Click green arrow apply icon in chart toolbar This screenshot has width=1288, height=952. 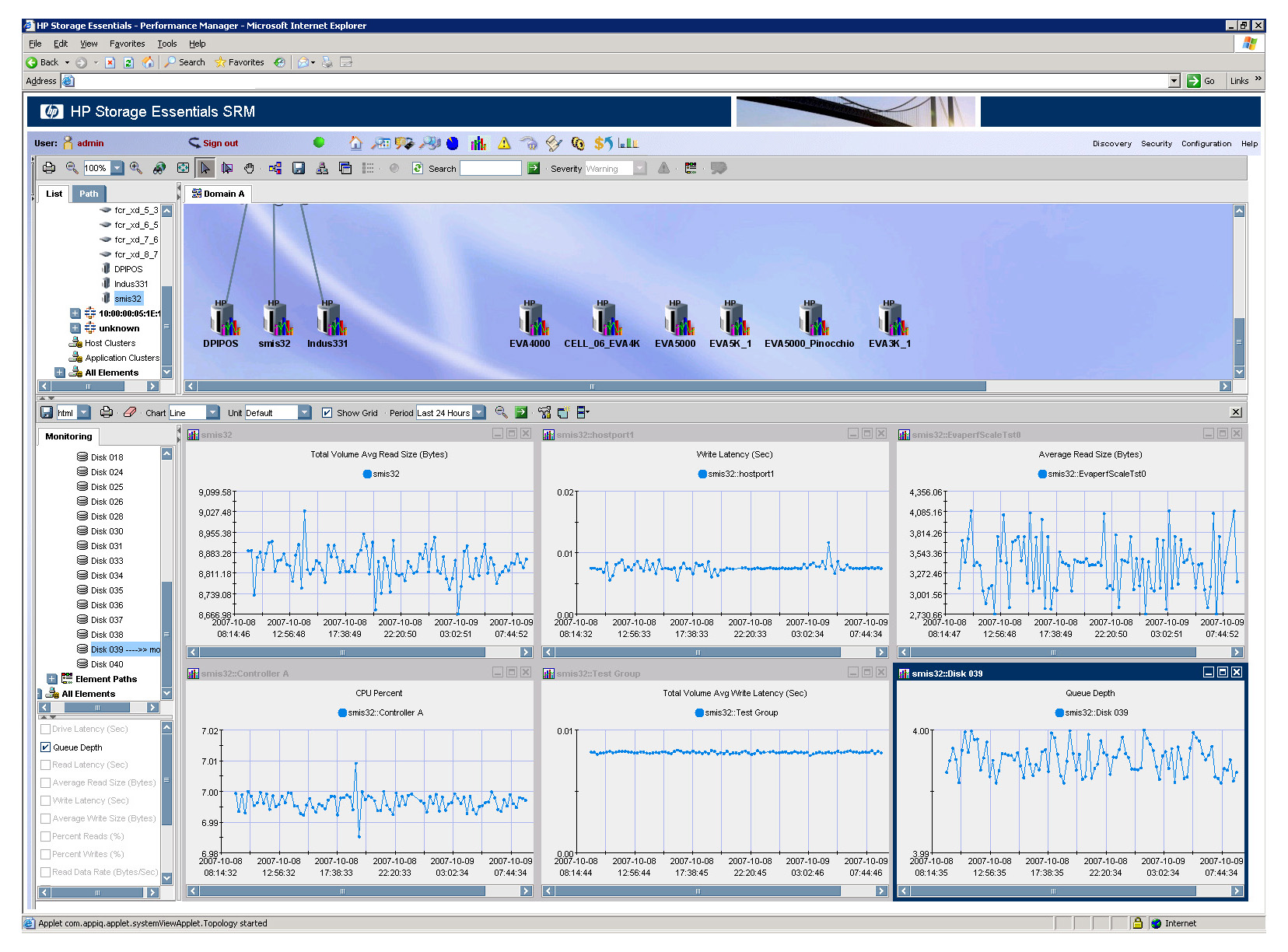pyautogui.click(x=521, y=412)
